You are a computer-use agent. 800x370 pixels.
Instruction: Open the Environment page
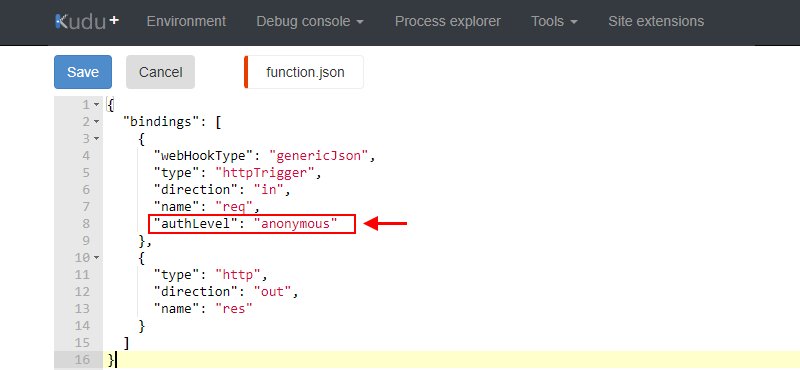pos(186,21)
